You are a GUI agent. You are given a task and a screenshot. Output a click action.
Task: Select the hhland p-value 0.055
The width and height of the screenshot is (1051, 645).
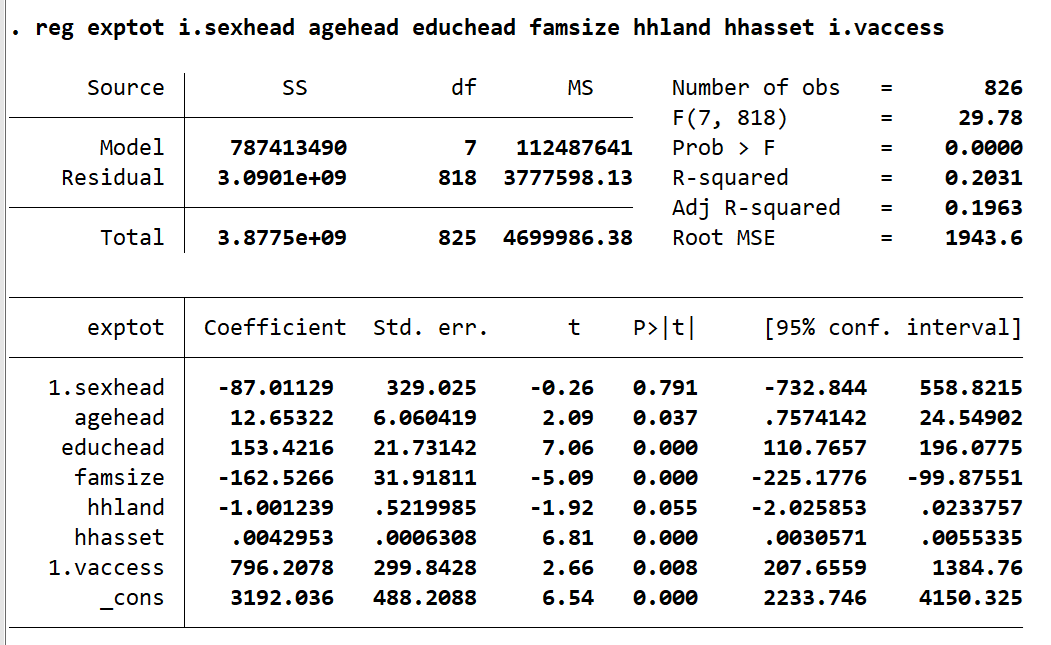tap(665, 508)
